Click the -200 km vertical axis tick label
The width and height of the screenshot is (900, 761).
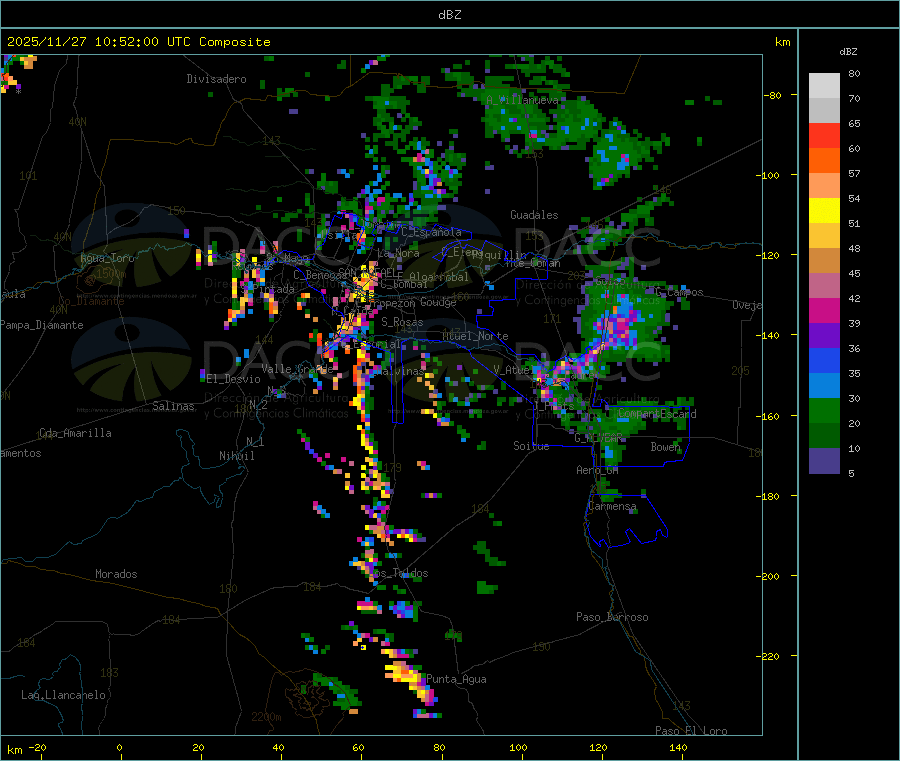767,576
